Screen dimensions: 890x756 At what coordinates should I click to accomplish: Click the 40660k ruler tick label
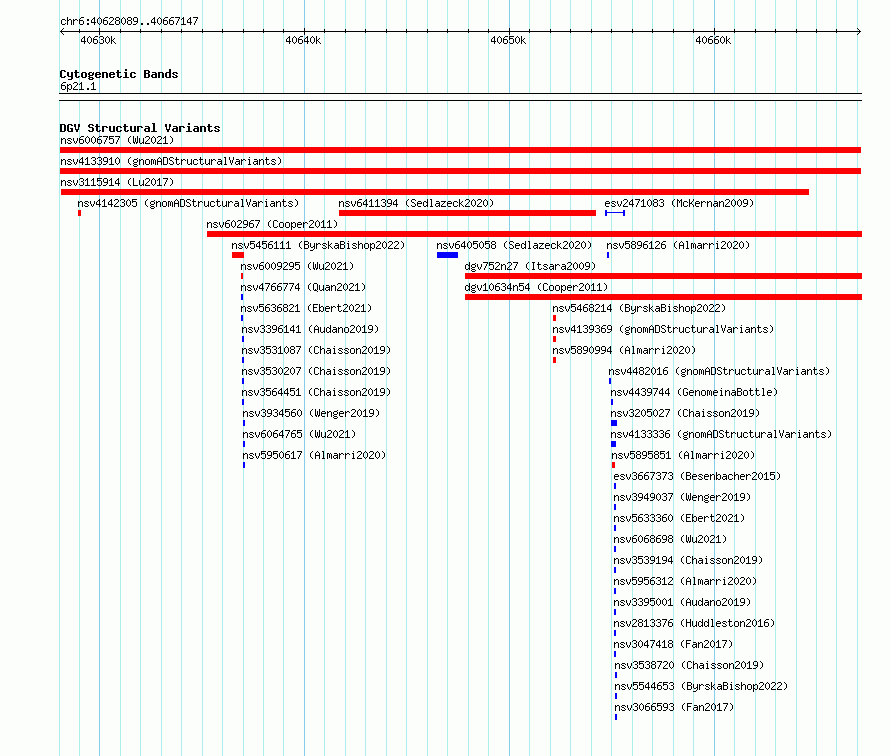pyautogui.click(x=713, y=40)
